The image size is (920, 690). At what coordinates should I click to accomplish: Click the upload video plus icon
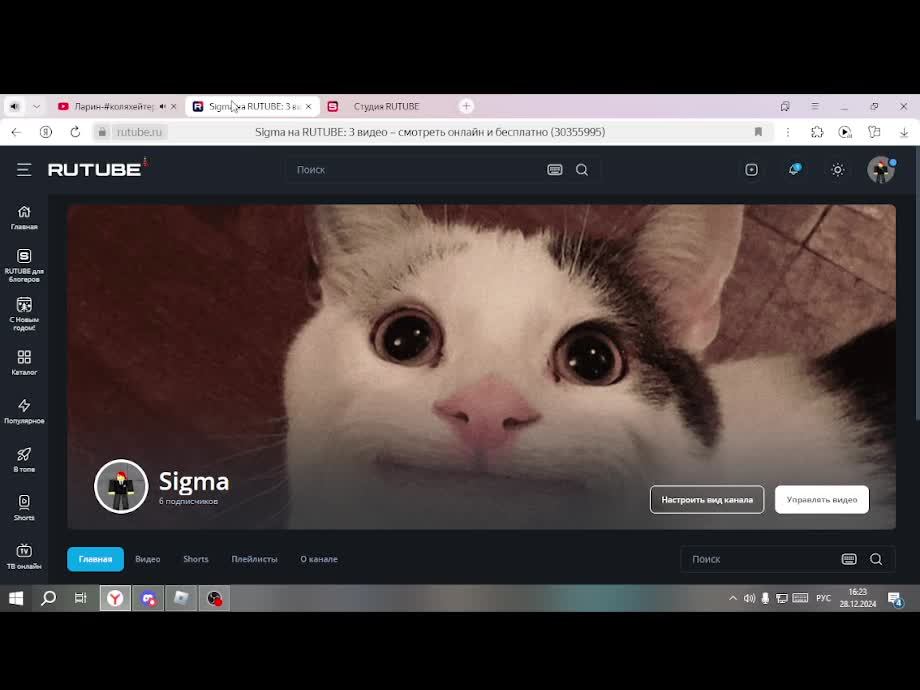click(x=751, y=170)
